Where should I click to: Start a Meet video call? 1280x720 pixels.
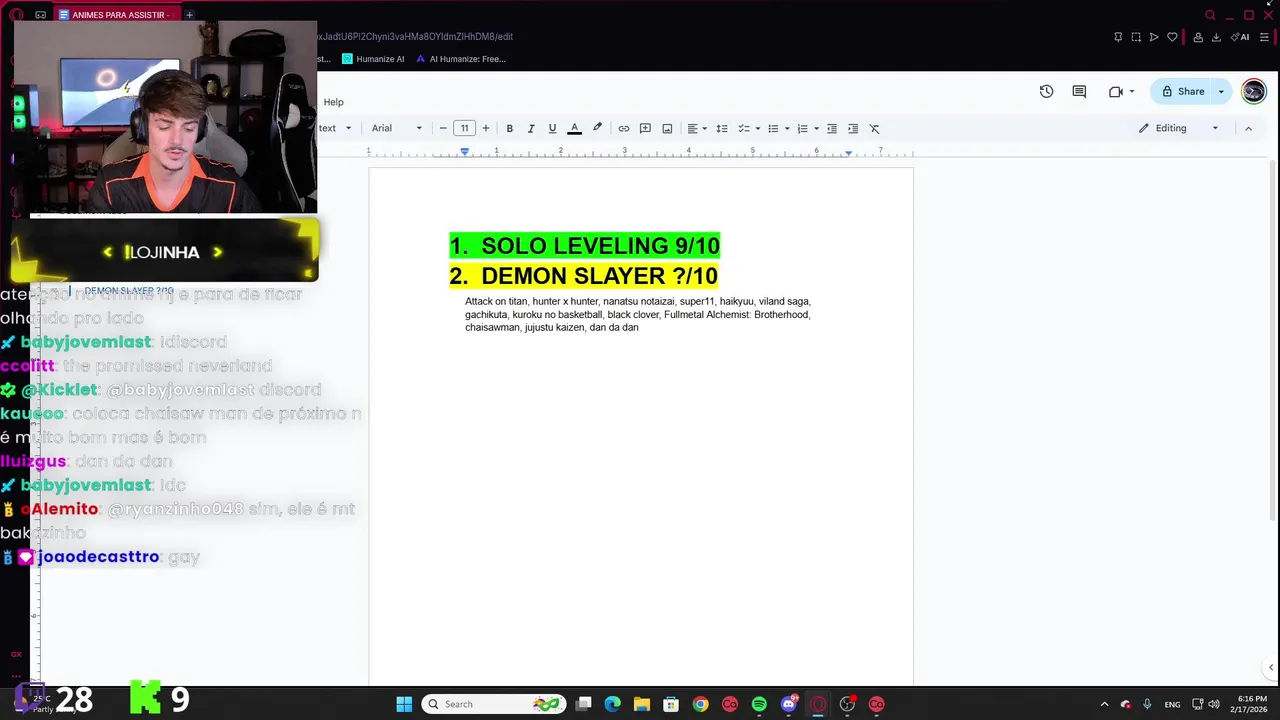1116,91
